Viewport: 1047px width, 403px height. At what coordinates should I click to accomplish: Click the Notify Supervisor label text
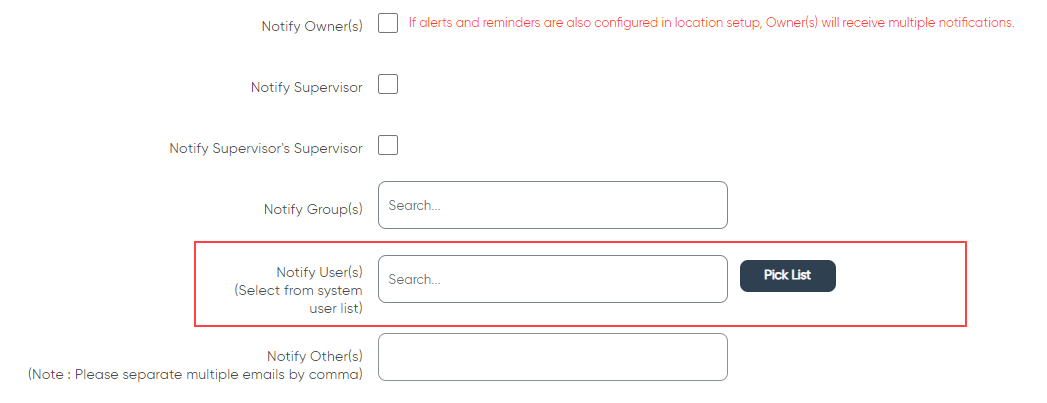point(306,87)
